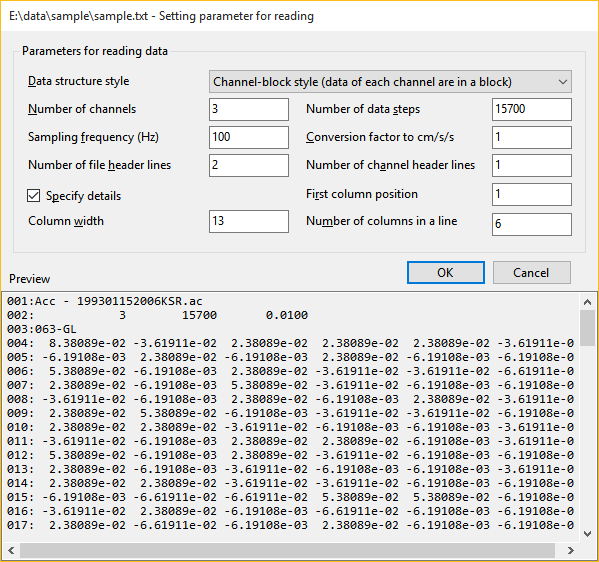Open the Data structure style dropdown
The image size is (599, 562).
[390, 81]
